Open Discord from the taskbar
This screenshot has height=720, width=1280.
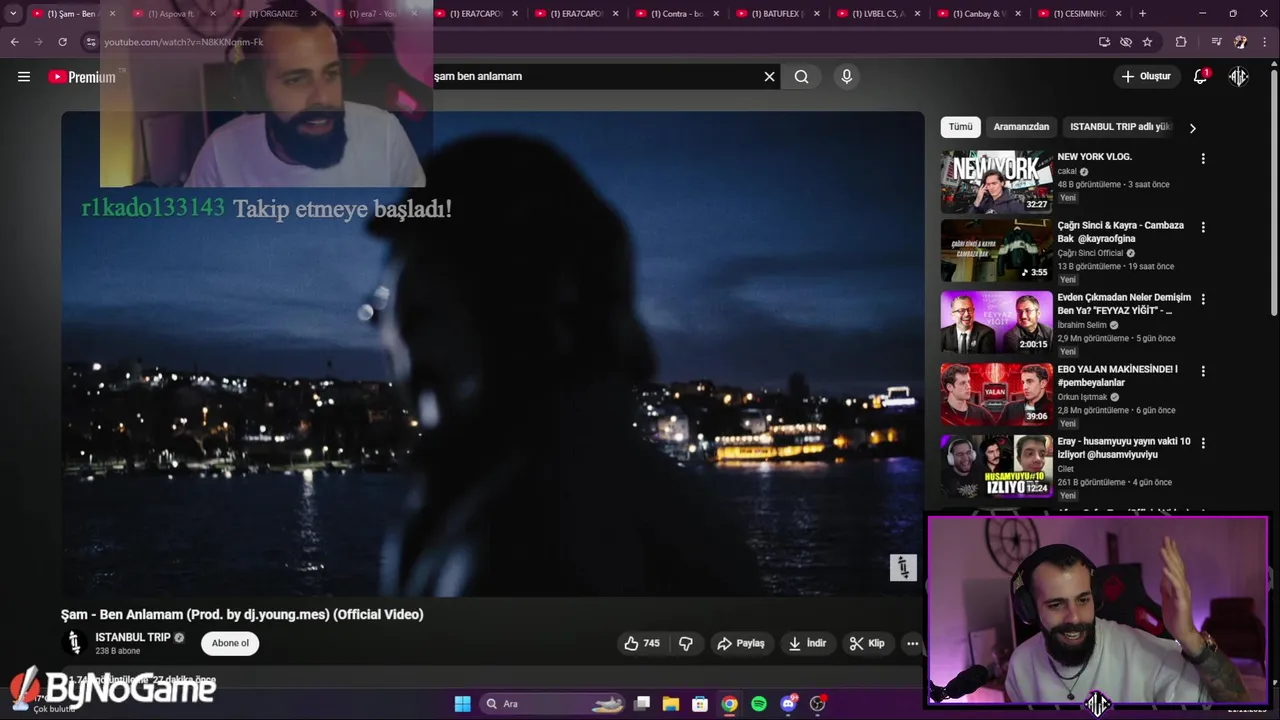pyautogui.click(x=788, y=704)
